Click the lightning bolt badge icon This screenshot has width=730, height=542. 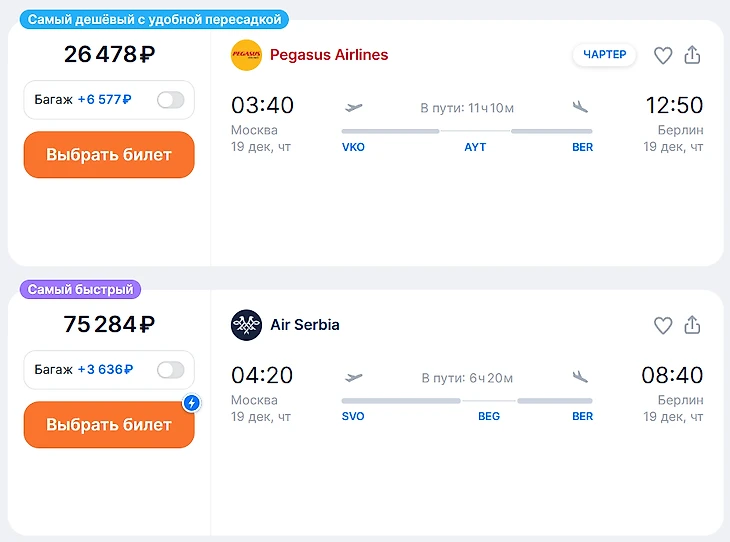[x=192, y=403]
